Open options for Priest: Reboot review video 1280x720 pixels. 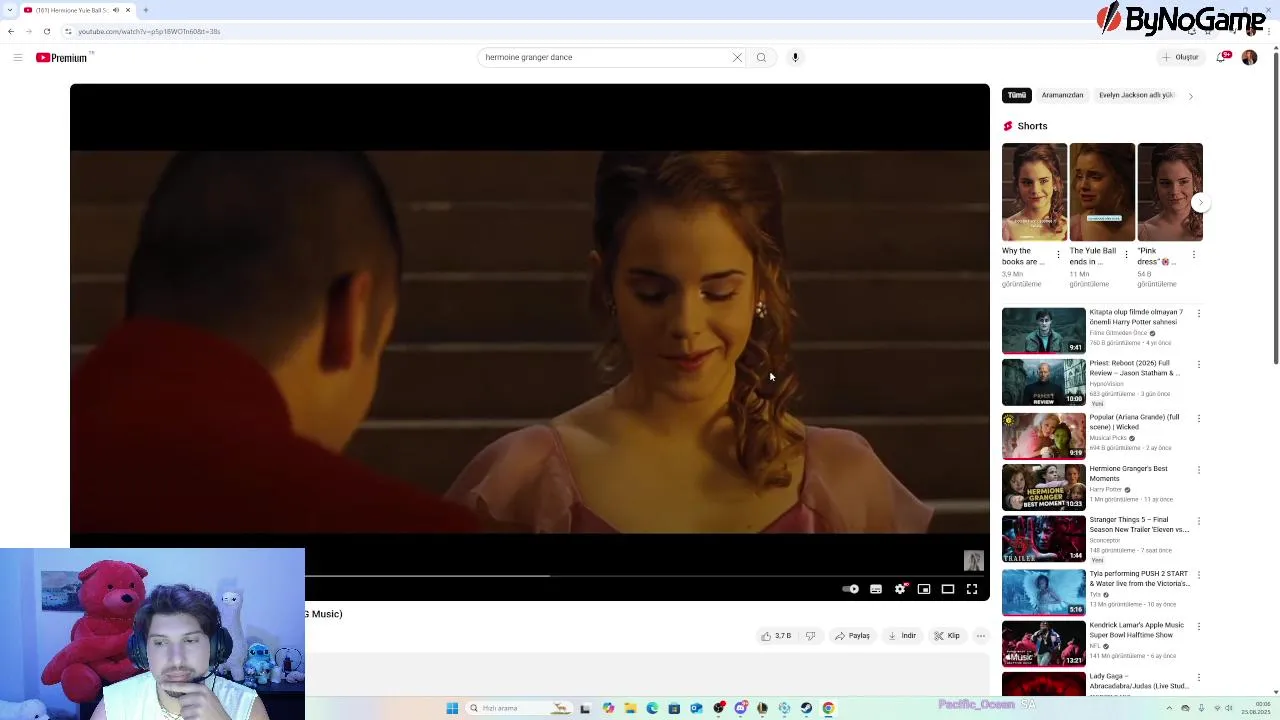click(1199, 365)
